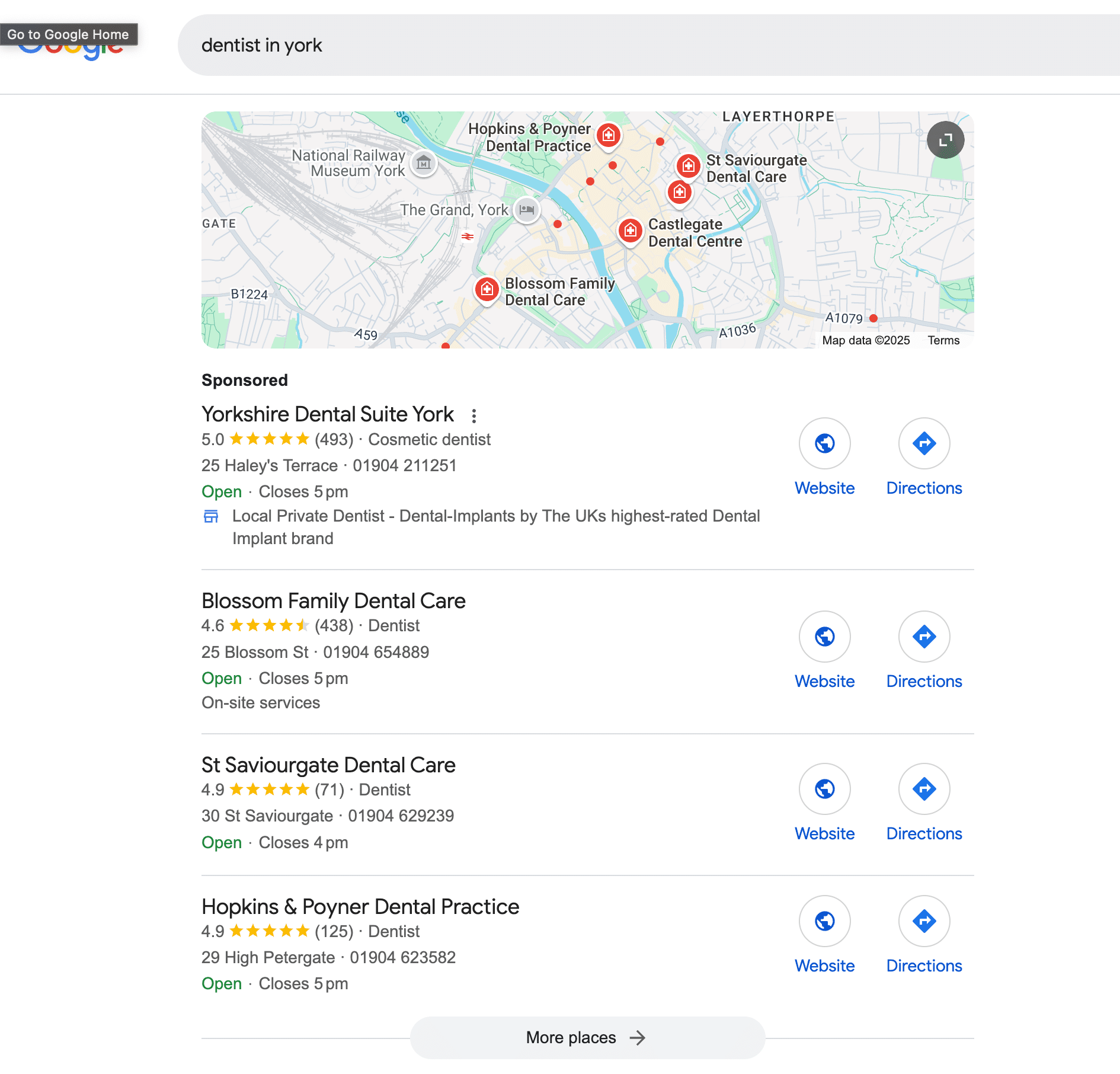The image size is (1120, 1074).
Task: Select the Hopkins & Poyner map pin
Action: [608, 135]
